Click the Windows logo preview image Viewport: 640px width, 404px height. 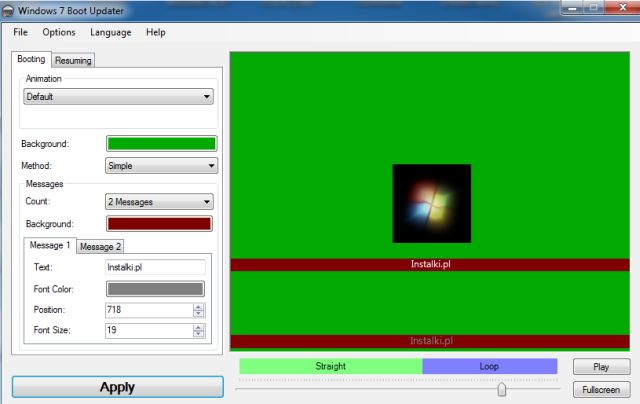(431, 203)
